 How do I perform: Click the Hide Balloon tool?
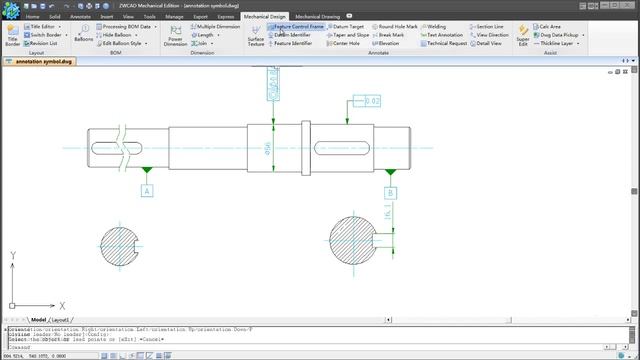click(x=113, y=35)
